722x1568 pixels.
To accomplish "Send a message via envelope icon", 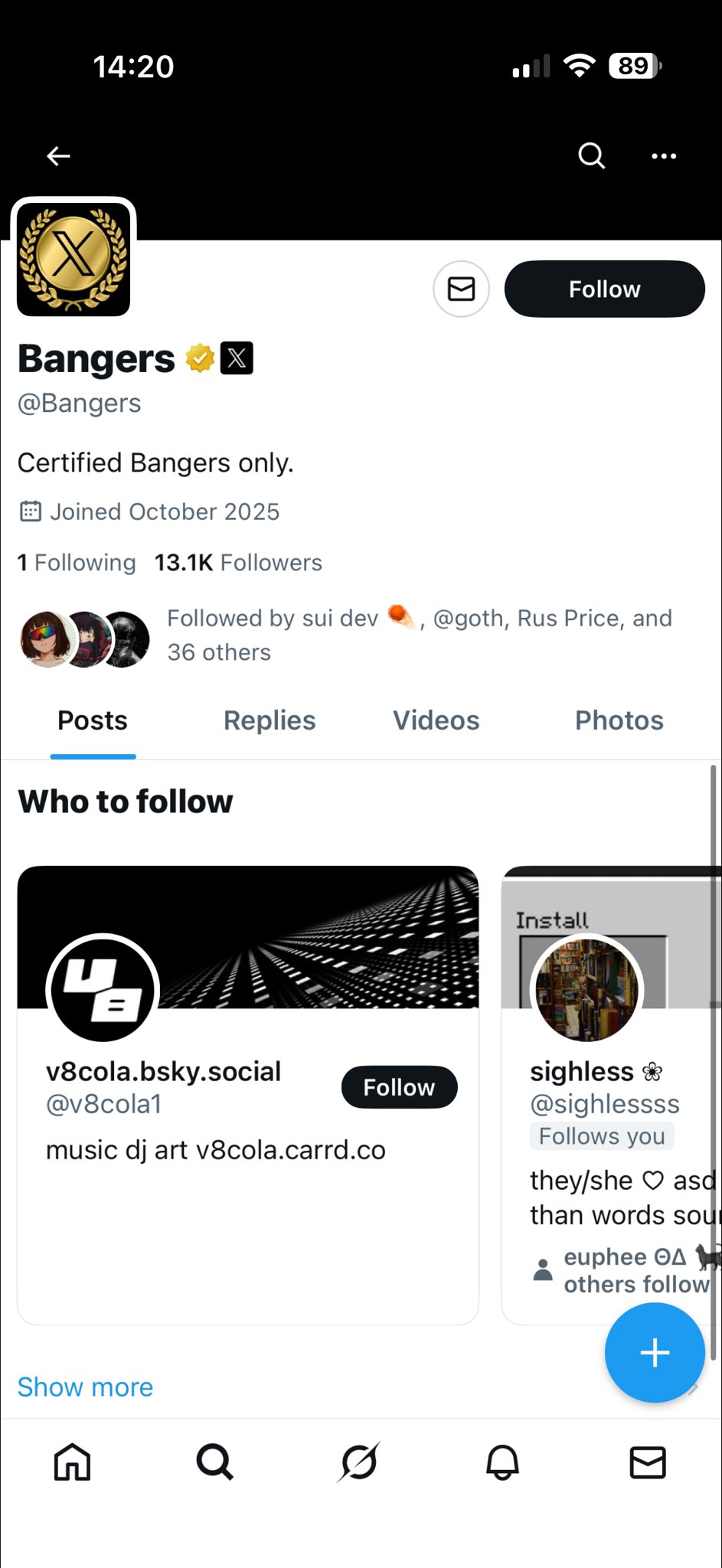I will (461, 289).
